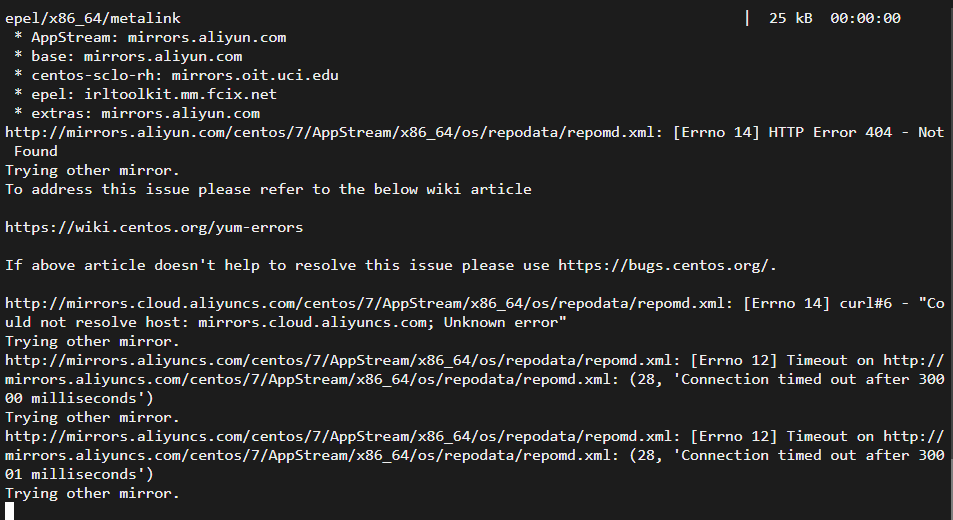Screen dimensions: 953x520
Task: Click the mirrors.aliyun.com AppStream 404 URL
Action: 333,132
